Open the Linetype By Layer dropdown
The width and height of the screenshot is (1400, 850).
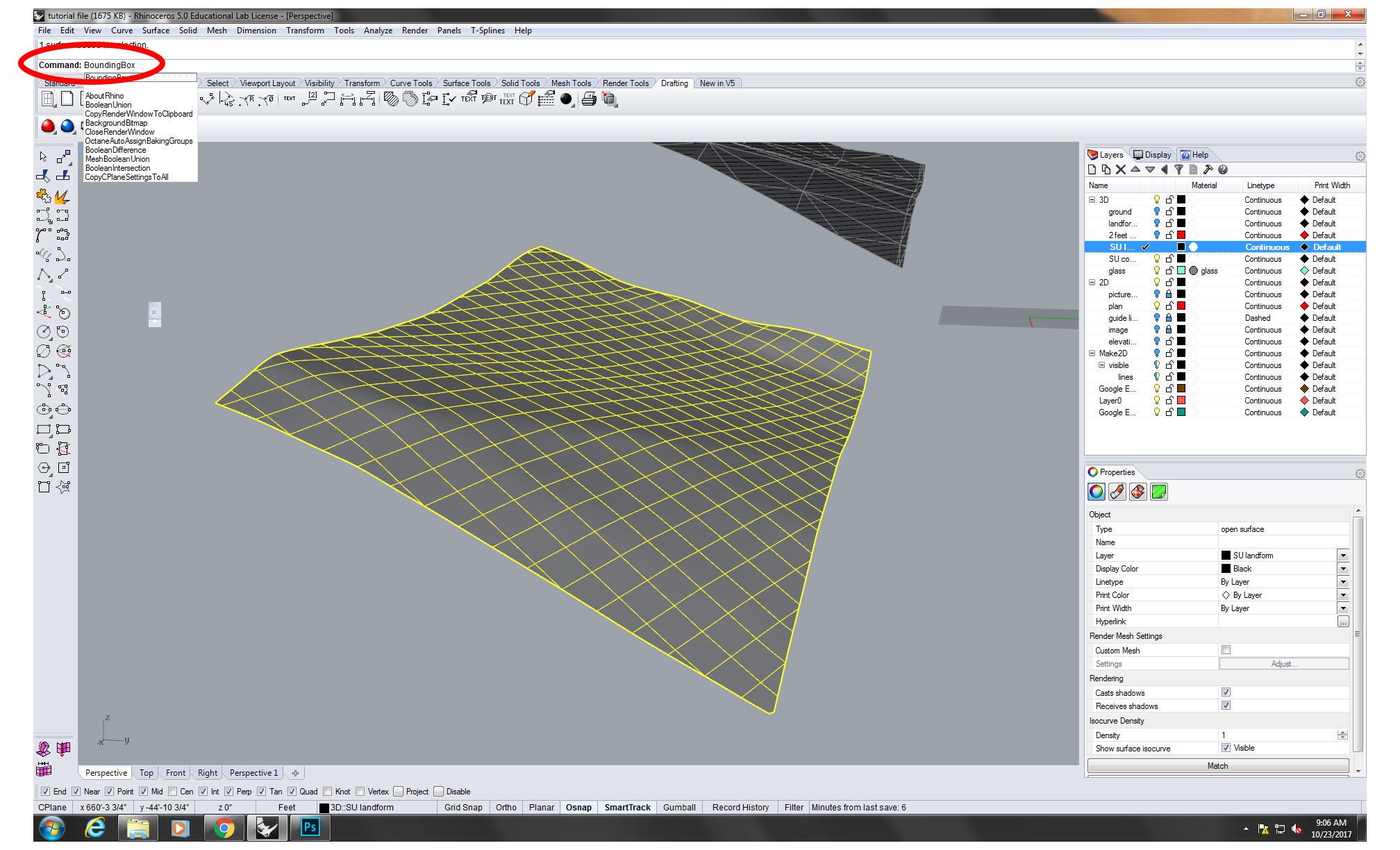point(1343,582)
